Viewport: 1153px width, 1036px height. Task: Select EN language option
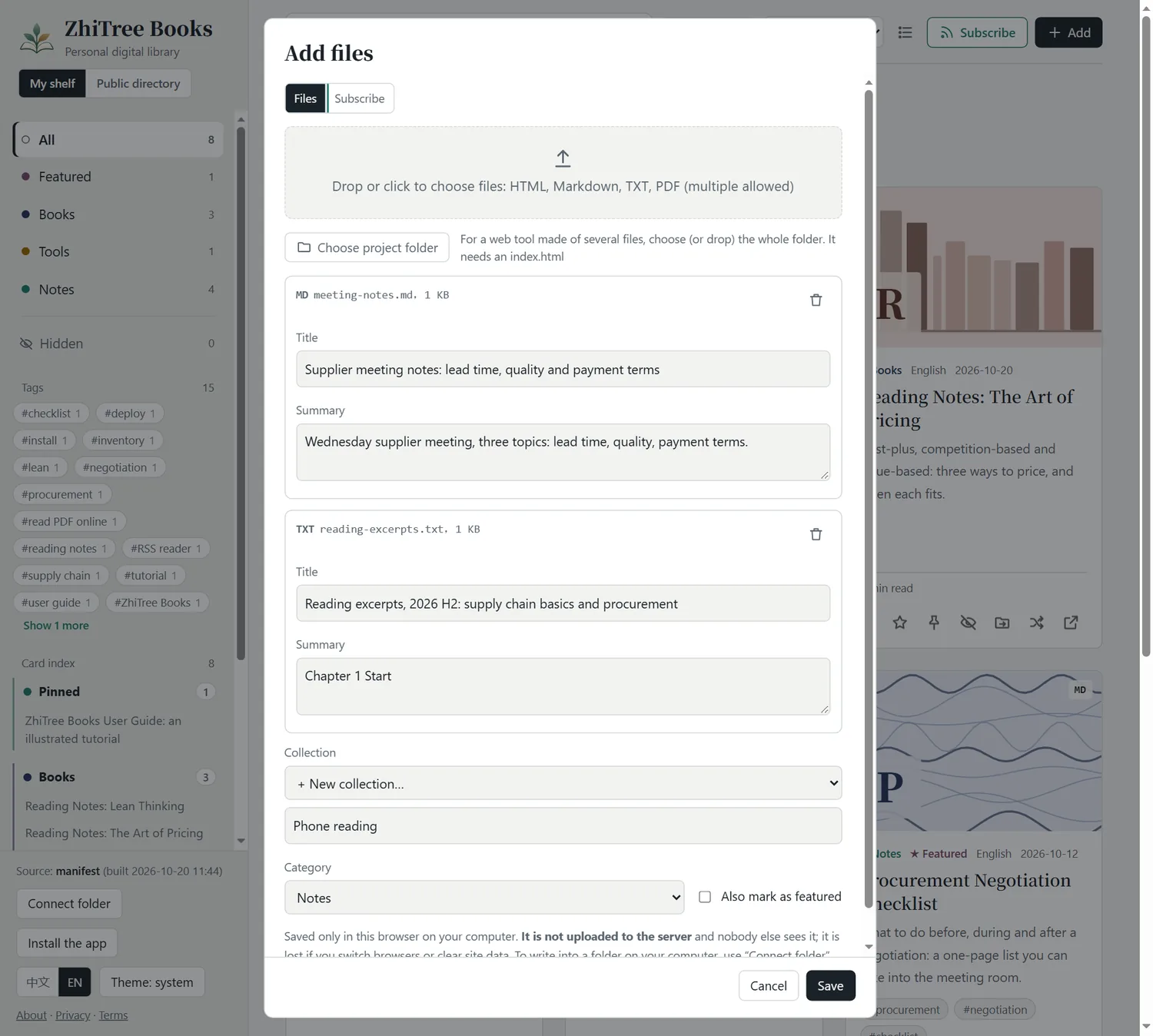(x=75, y=982)
